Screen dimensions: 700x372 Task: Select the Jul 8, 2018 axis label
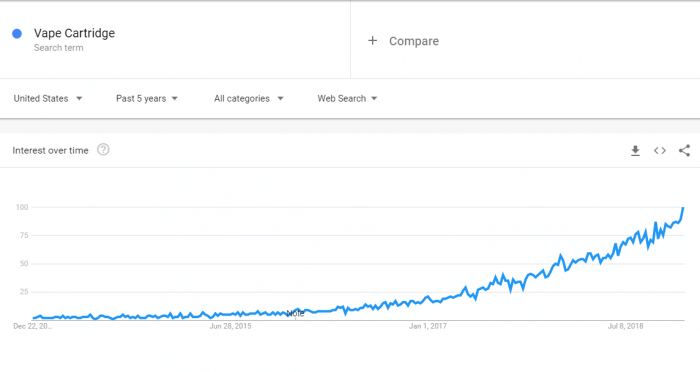click(625, 326)
